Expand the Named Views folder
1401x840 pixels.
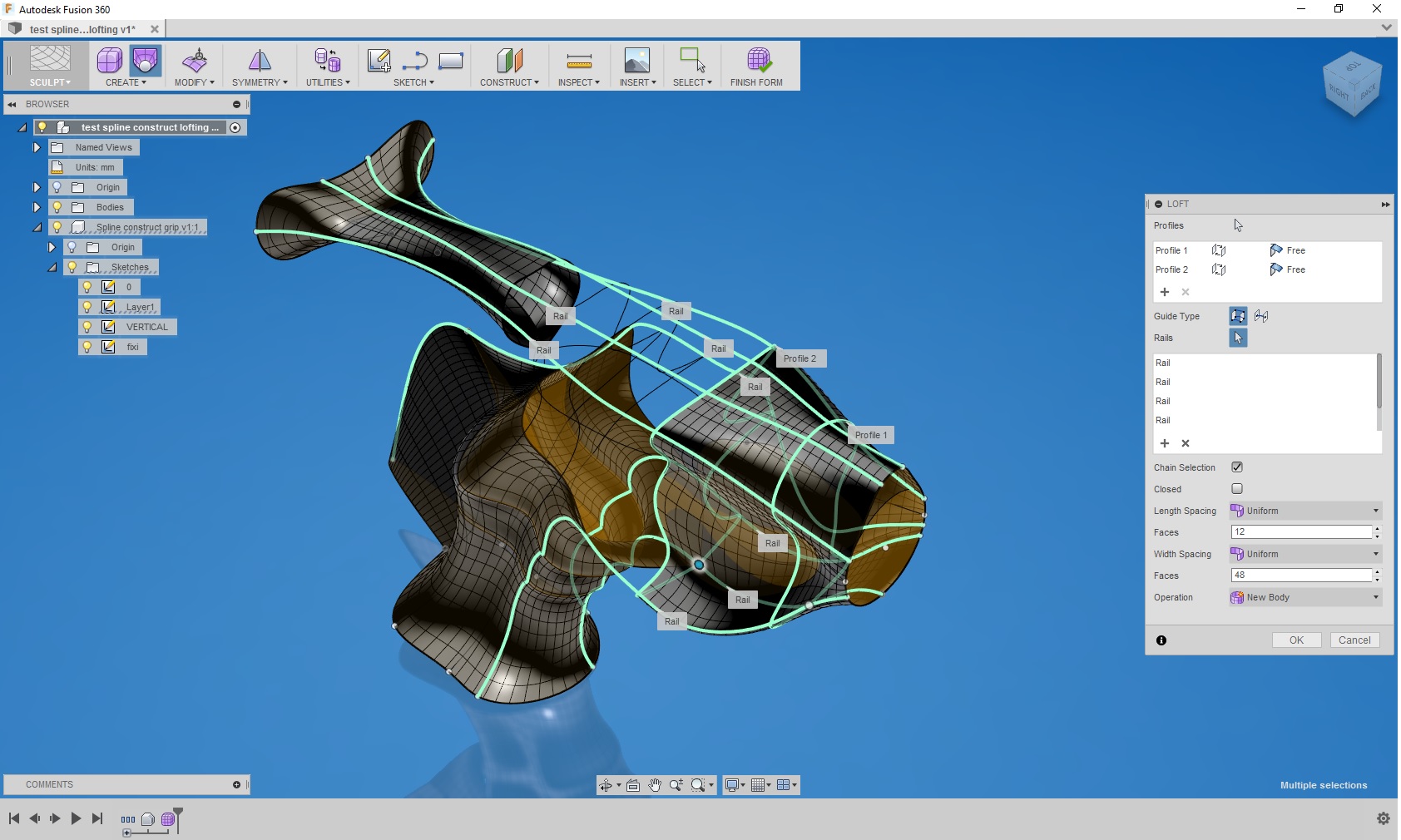pos(37,147)
